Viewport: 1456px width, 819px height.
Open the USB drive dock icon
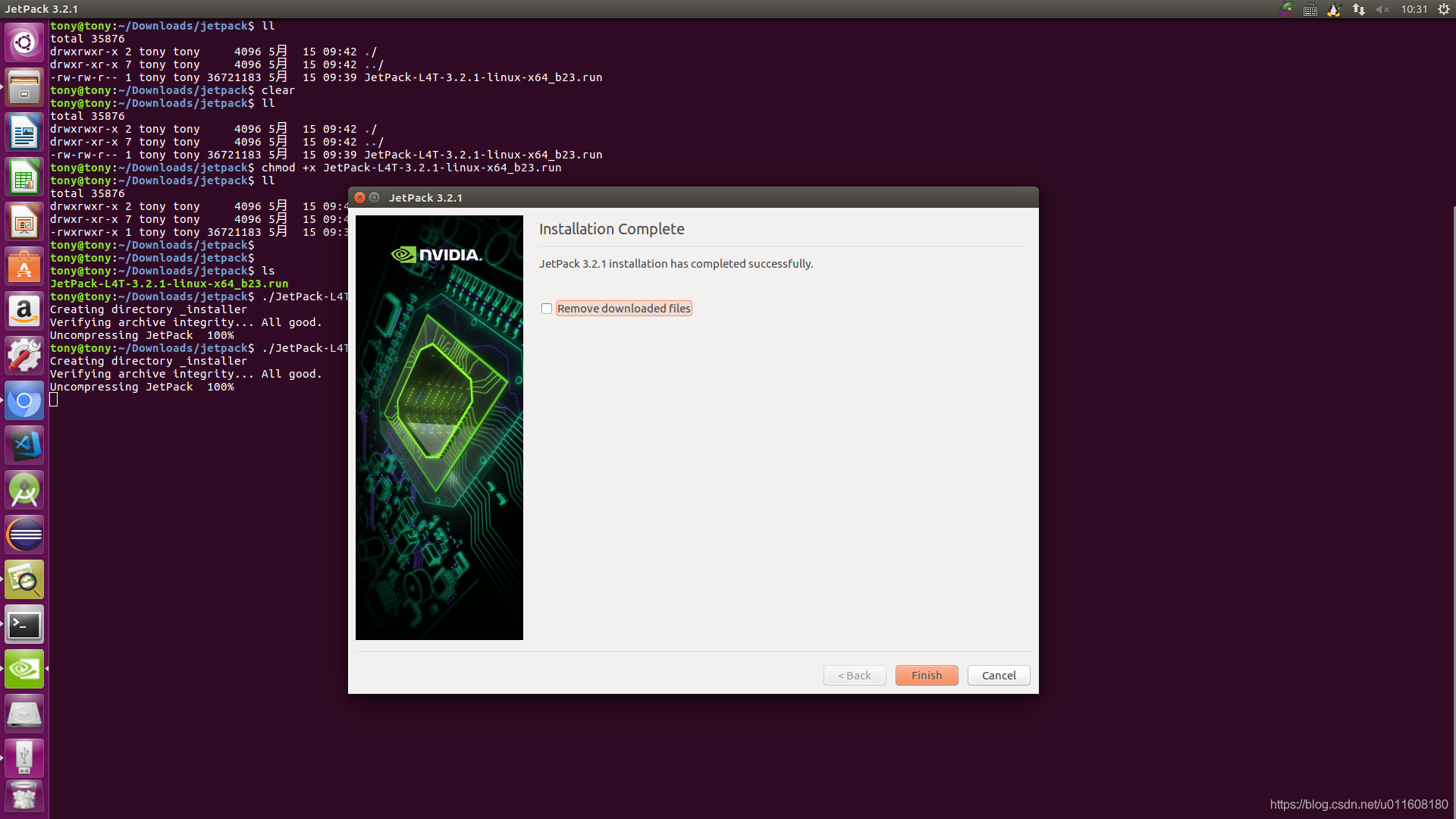[x=24, y=758]
